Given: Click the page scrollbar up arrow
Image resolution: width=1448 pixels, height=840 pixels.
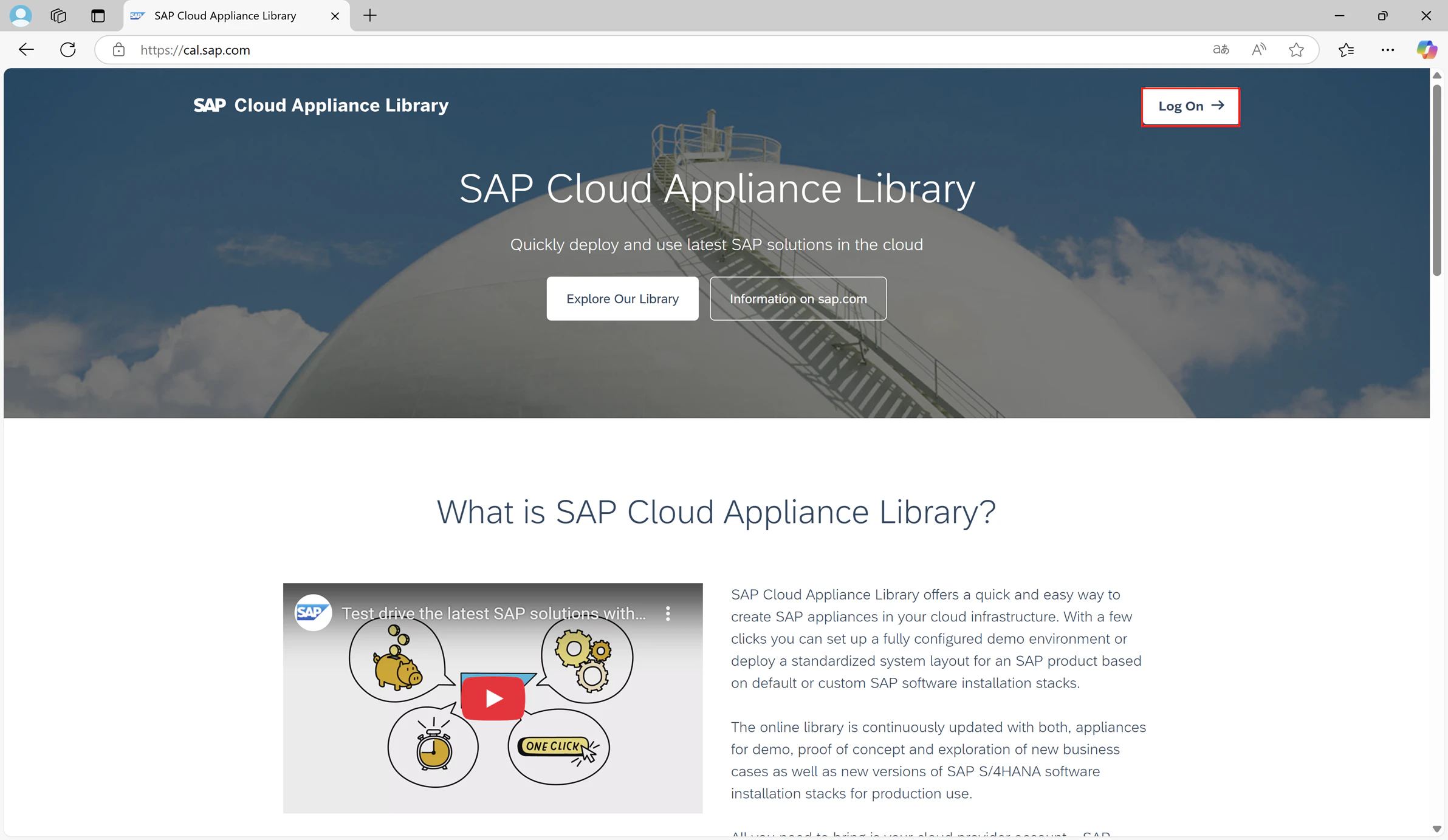Looking at the screenshot, I should [x=1436, y=75].
